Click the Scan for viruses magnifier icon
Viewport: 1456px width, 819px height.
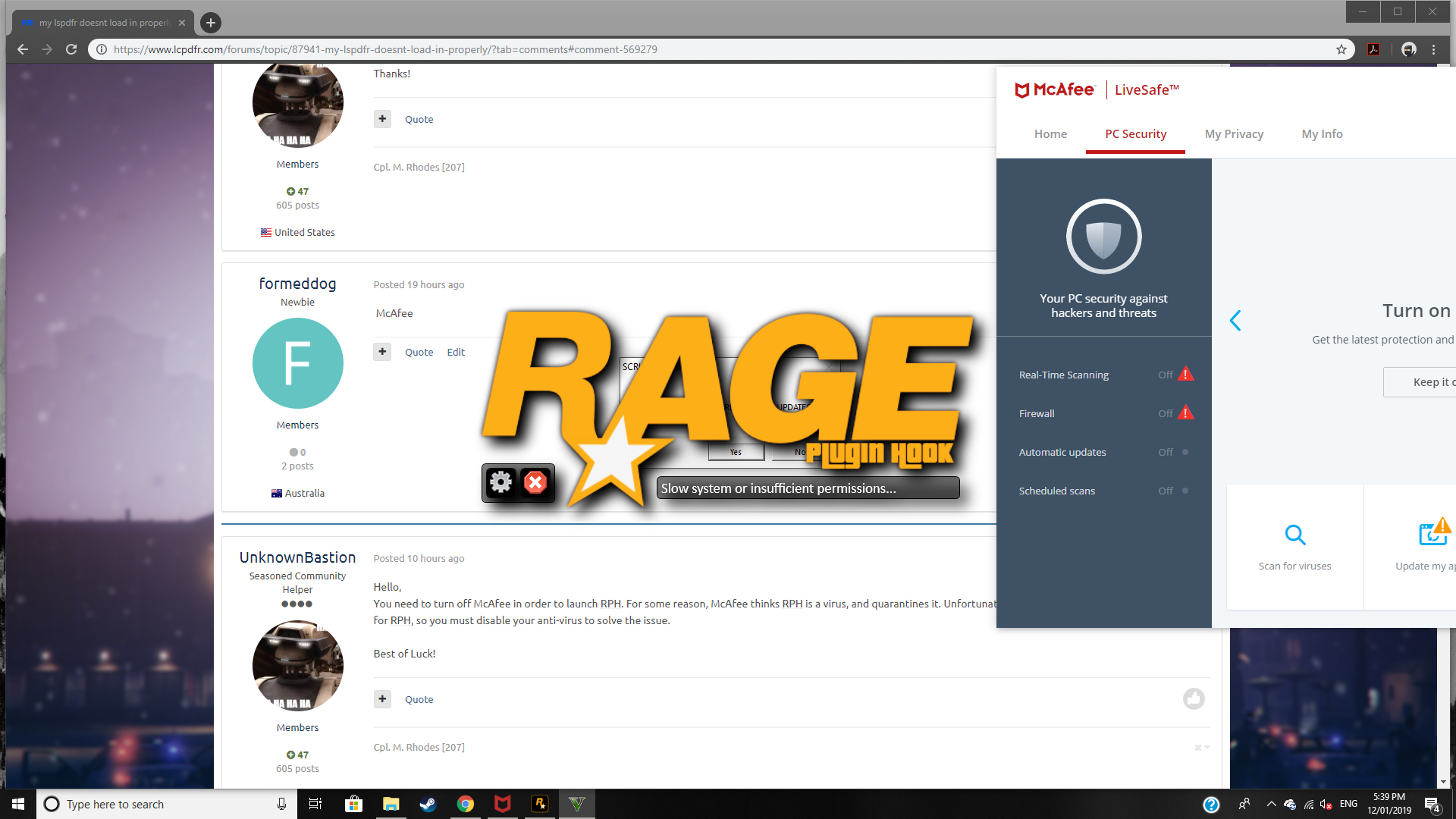coord(1294,535)
